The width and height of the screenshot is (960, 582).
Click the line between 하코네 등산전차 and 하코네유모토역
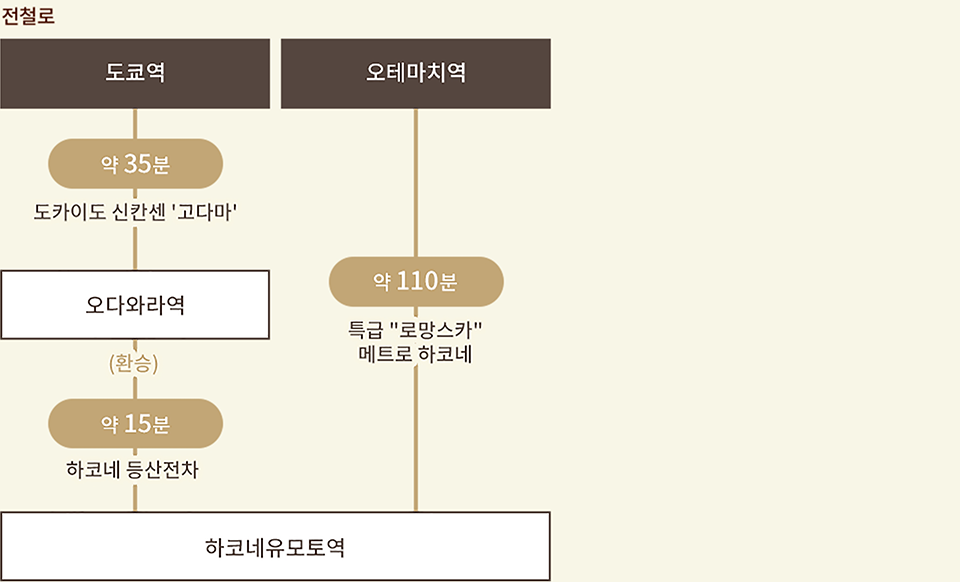[135, 497]
